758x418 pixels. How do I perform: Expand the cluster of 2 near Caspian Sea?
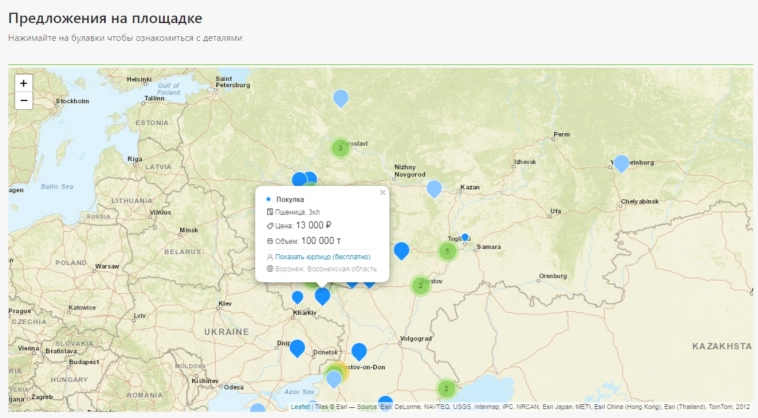446,388
